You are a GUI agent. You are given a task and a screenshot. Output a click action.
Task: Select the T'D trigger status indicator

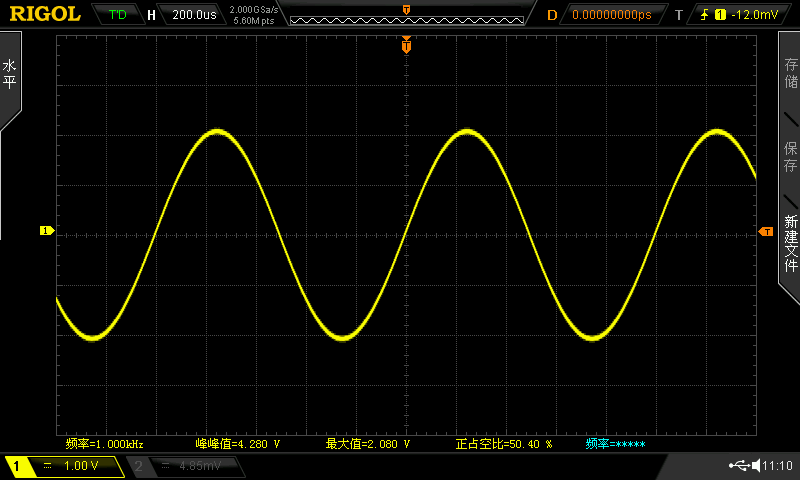point(117,14)
